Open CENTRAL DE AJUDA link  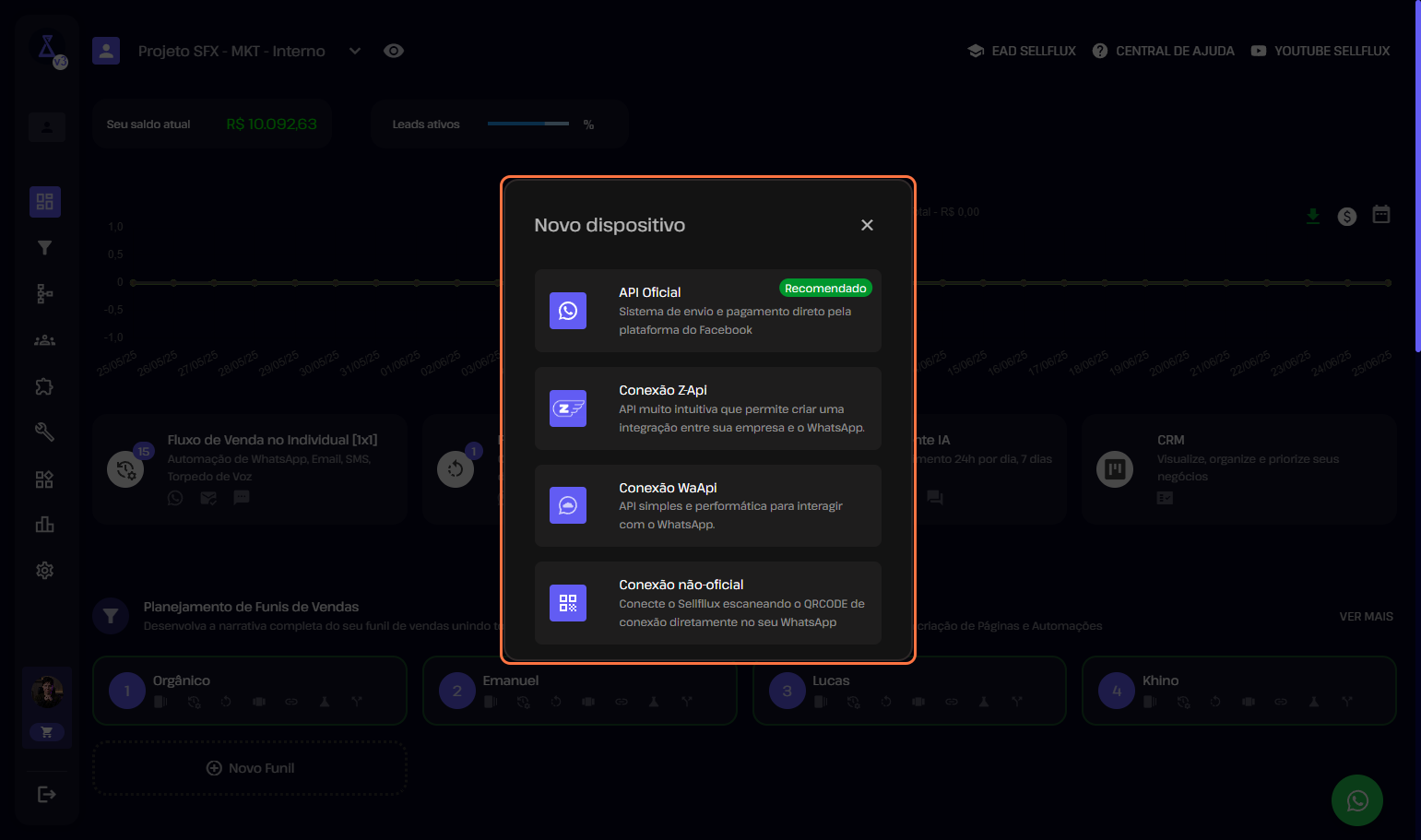[x=1164, y=51]
